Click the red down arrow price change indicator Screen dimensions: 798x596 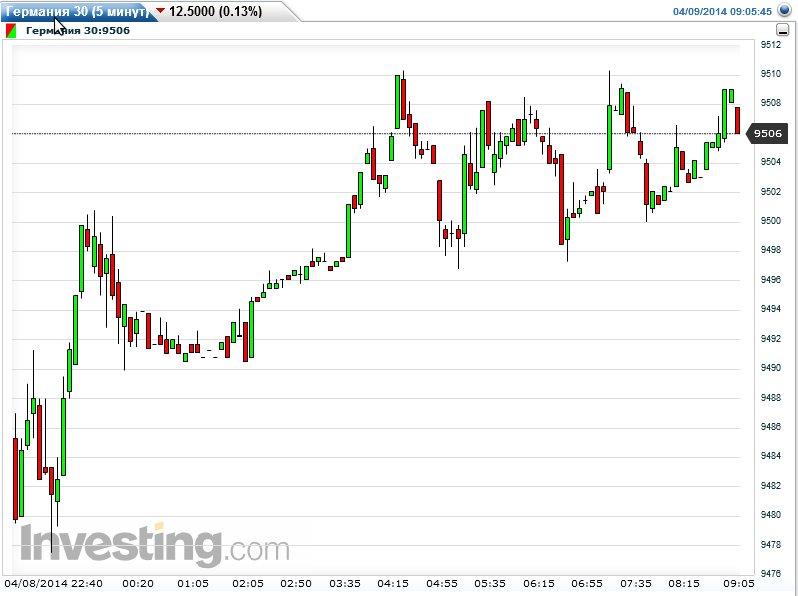pyautogui.click(x=160, y=12)
